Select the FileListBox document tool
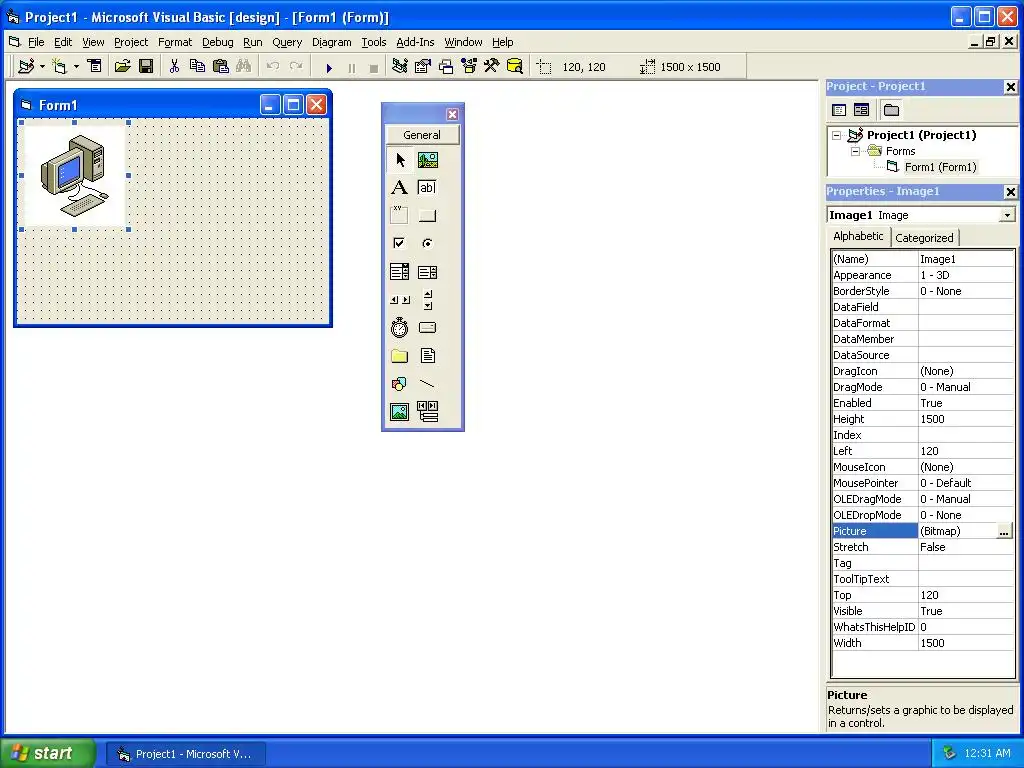The image size is (1024, 768). pyautogui.click(x=428, y=356)
